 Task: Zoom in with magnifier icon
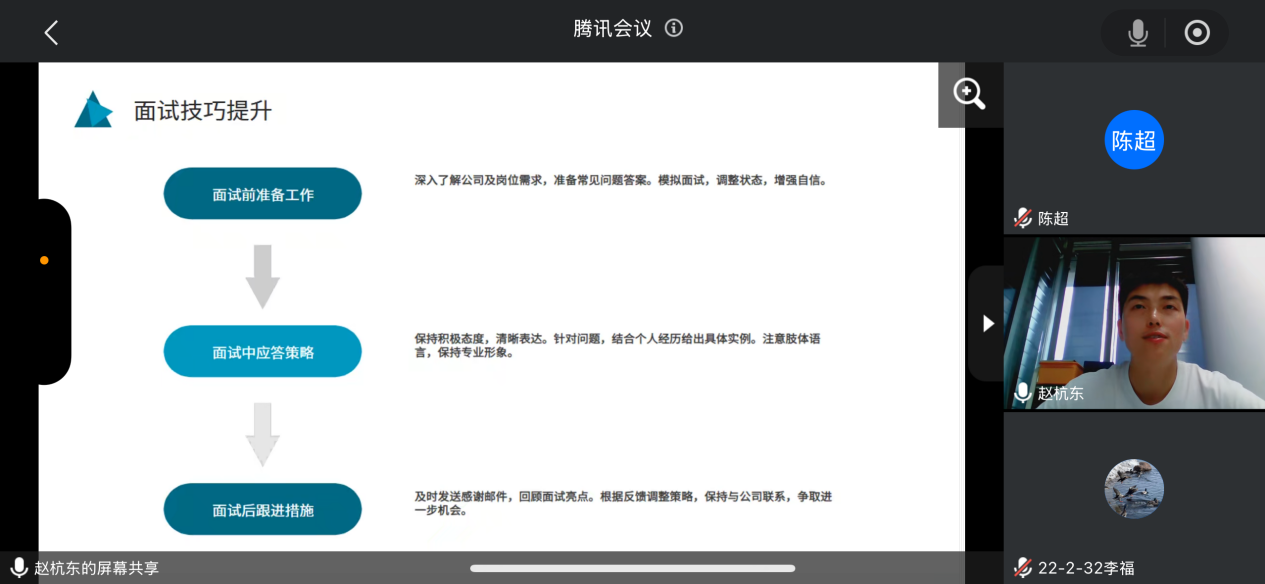969,94
